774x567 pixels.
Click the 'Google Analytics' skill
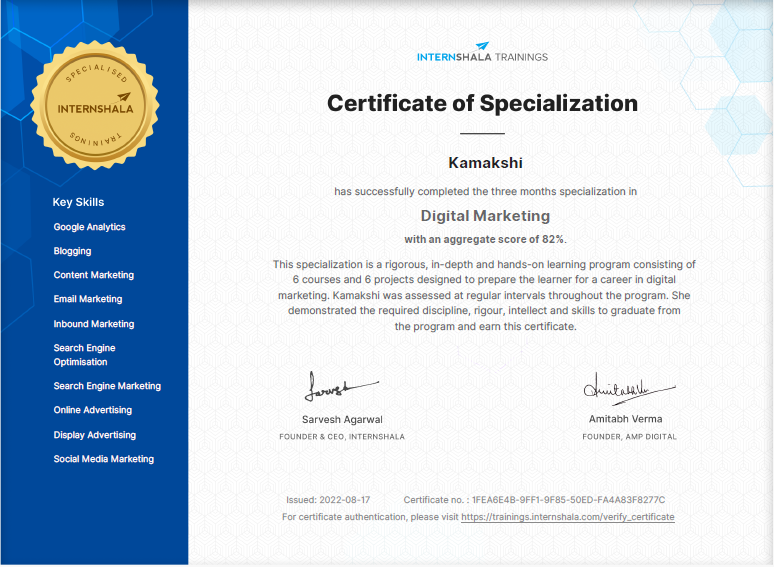89,227
